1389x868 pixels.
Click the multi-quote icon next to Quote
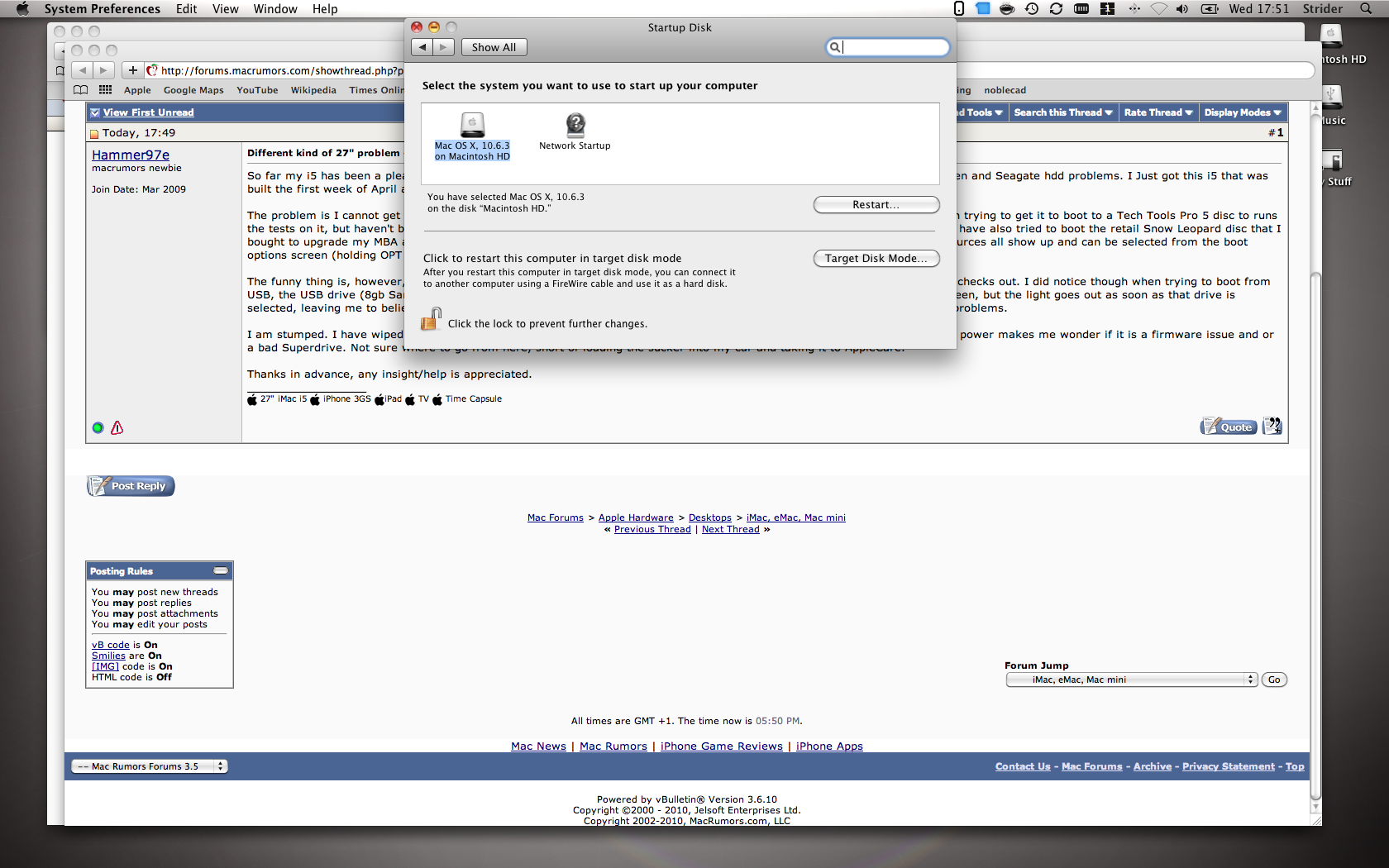click(1272, 426)
